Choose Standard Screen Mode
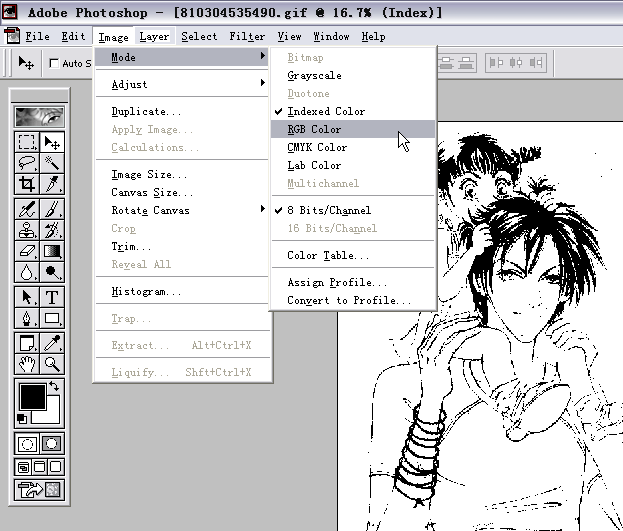Screen dimensions: 623x531 pyautogui.click(x=23, y=467)
